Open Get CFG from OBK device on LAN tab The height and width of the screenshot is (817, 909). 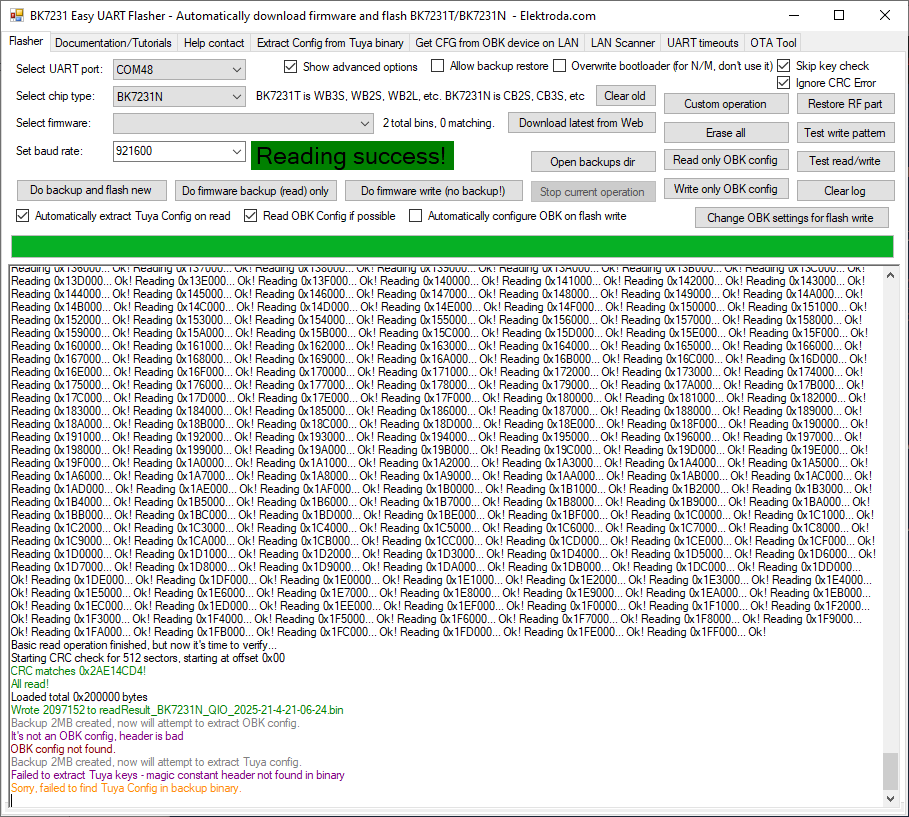pos(497,43)
